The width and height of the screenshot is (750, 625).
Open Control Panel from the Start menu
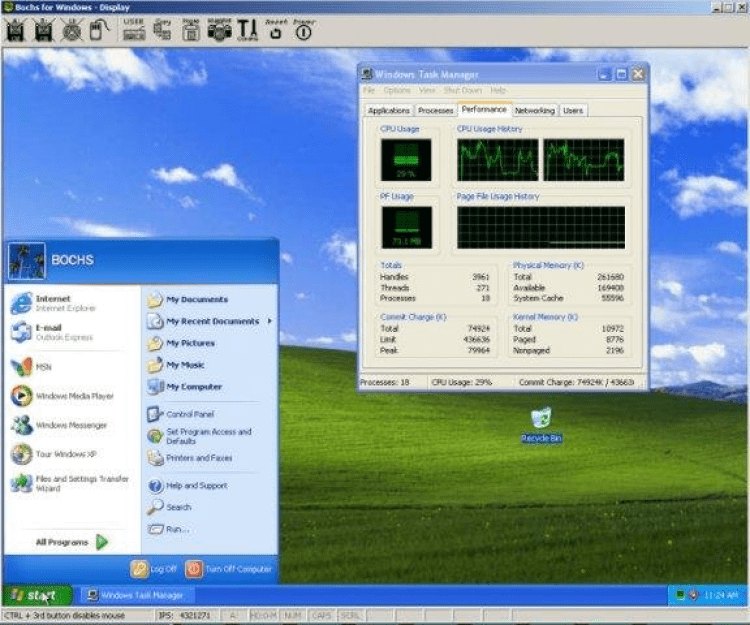(189, 414)
